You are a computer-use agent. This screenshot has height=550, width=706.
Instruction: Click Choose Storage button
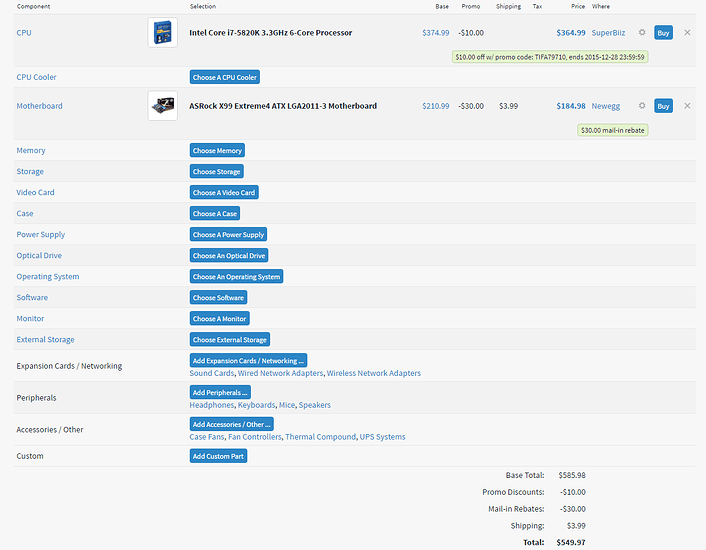pyautogui.click(x=217, y=171)
